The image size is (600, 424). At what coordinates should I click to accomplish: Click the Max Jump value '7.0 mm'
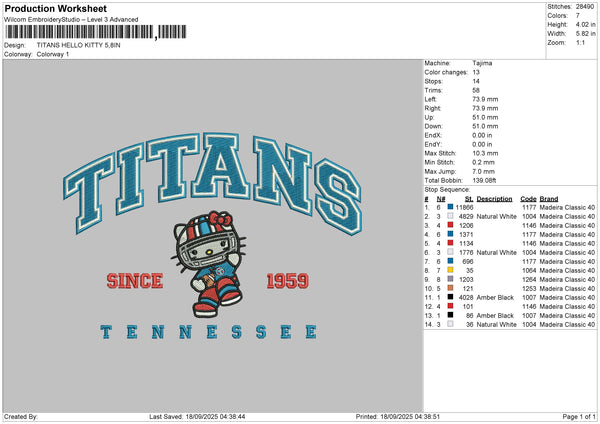484,171
